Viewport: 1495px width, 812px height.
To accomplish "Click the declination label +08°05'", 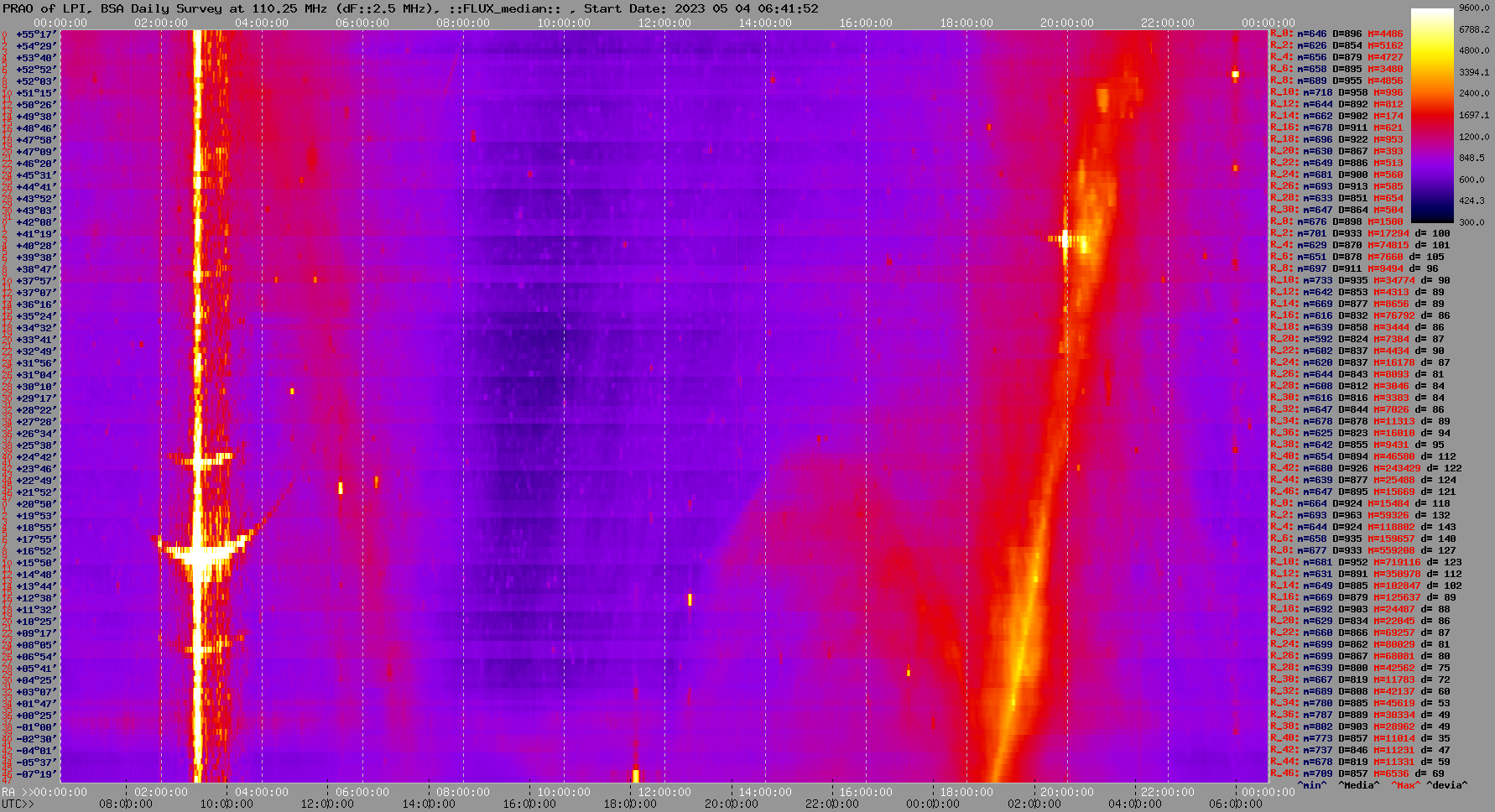I will [x=36, y=645].
